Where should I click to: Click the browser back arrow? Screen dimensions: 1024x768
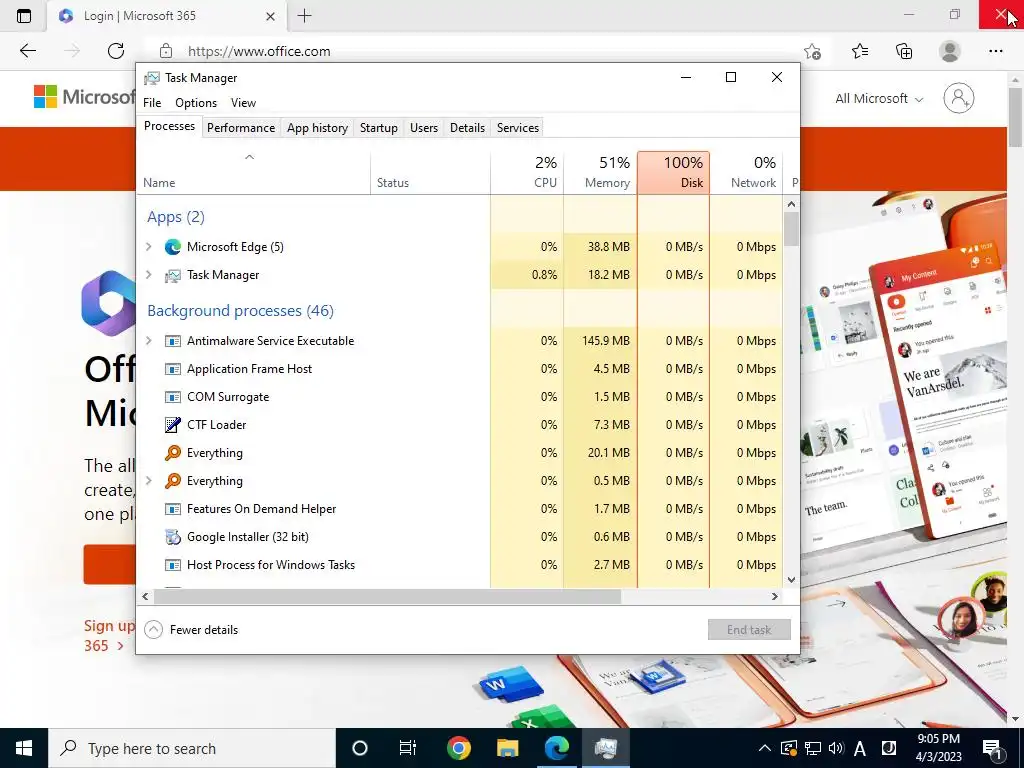(28, 51)
